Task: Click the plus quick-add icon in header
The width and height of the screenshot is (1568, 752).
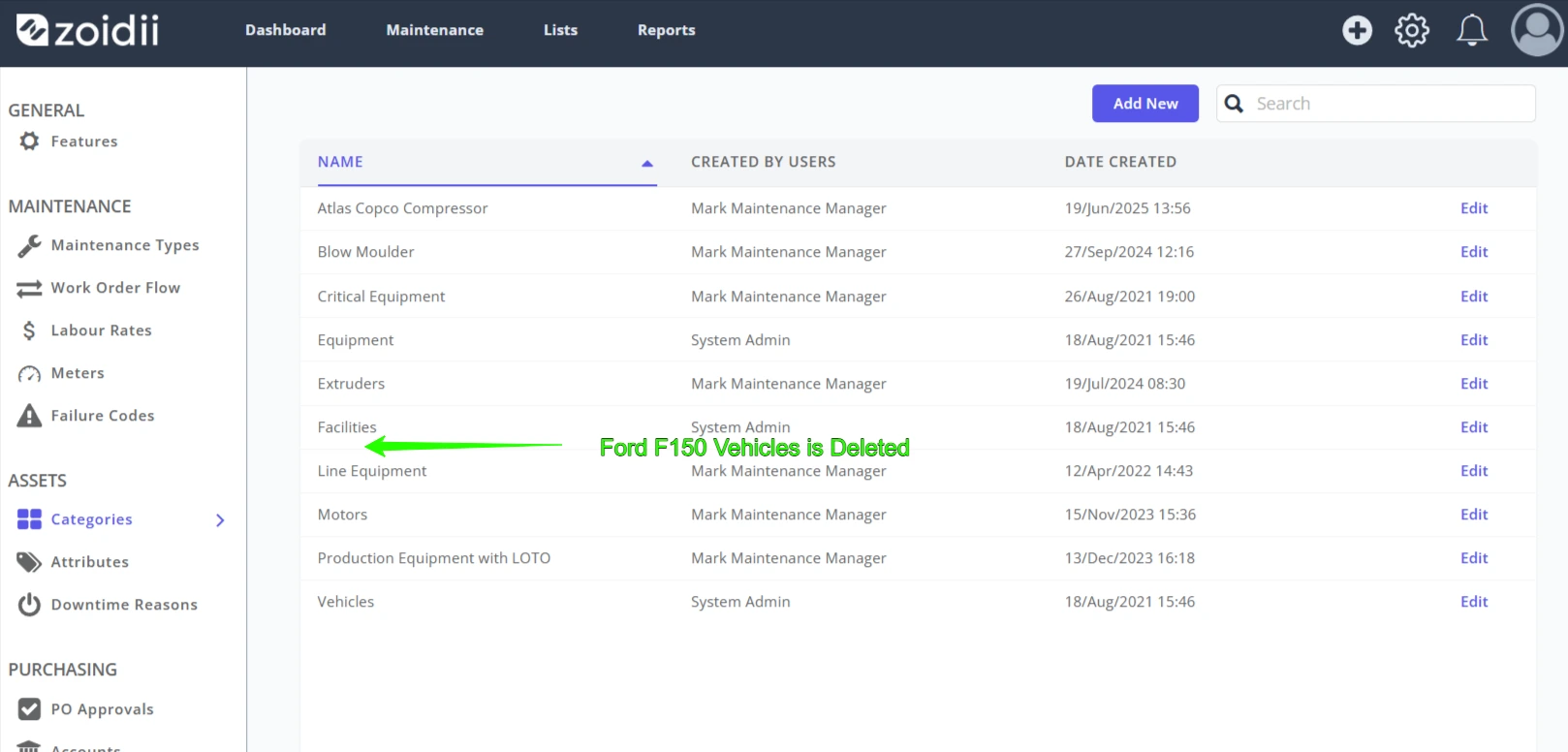Action: (x=1357, y=30)
